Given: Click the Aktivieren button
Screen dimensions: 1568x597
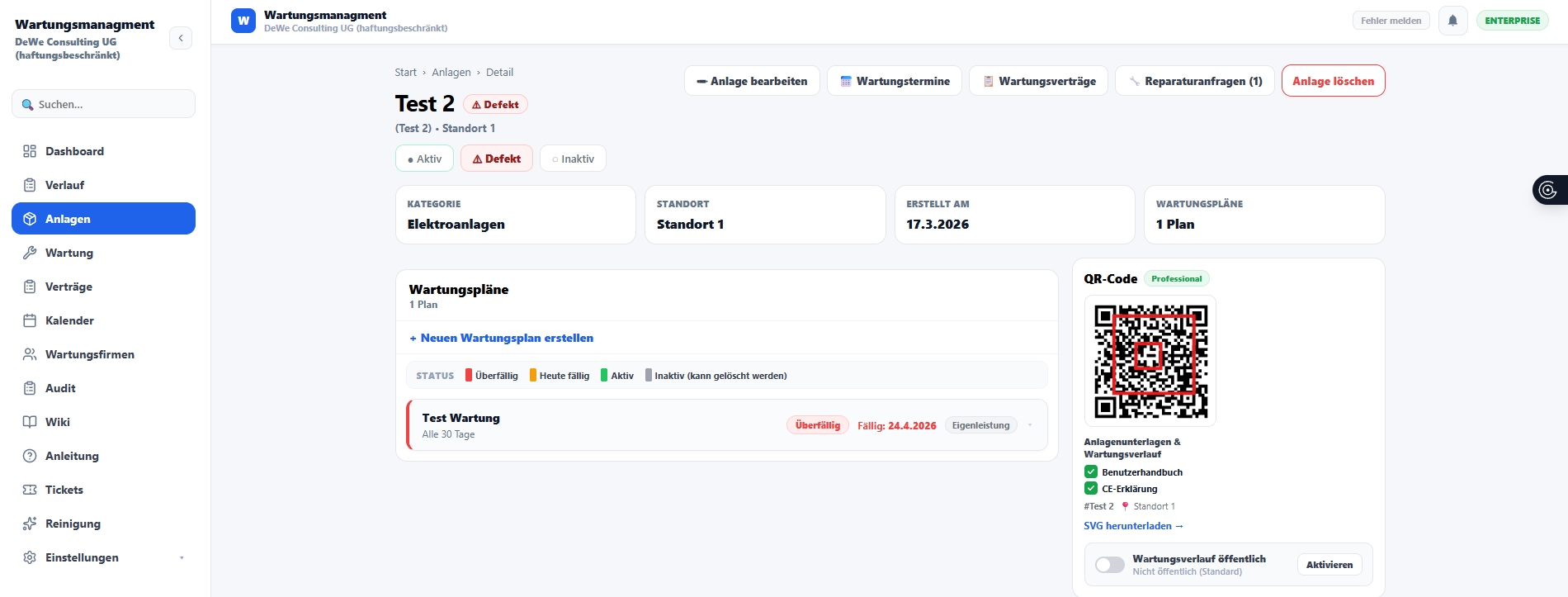Looking at the screenshot, I should click(1329, 565).
